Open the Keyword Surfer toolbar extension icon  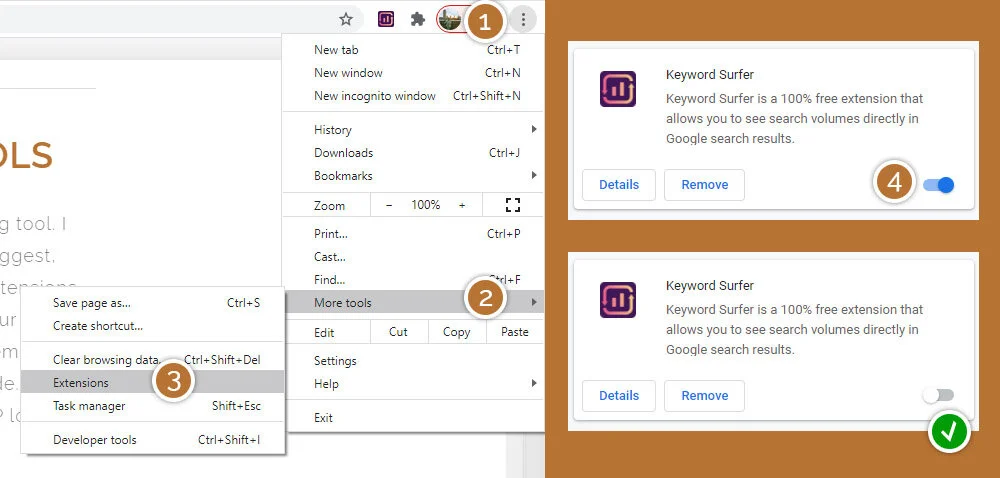click(x=386, y=19)
